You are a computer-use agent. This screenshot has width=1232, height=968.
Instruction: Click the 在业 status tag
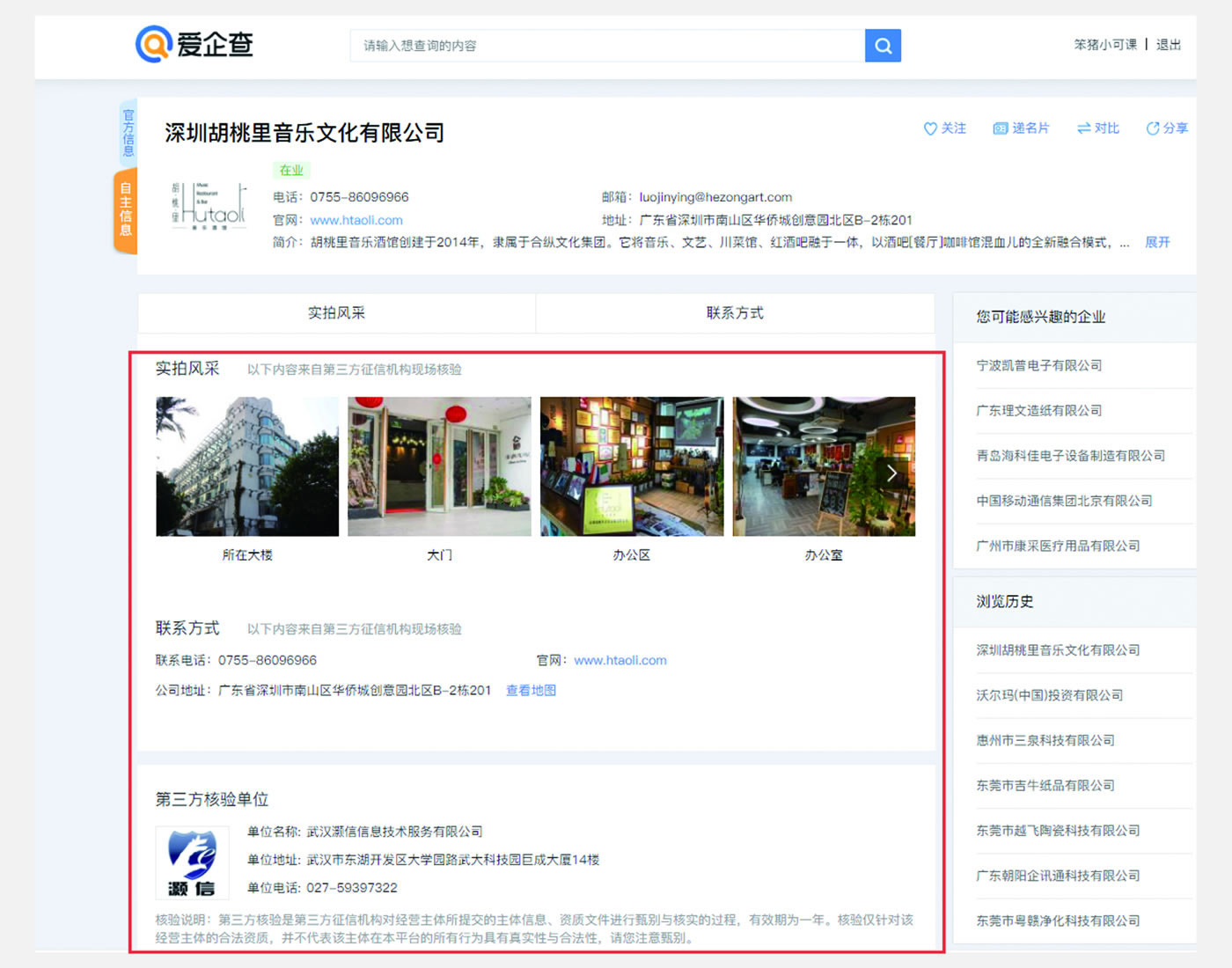(291, 171)
